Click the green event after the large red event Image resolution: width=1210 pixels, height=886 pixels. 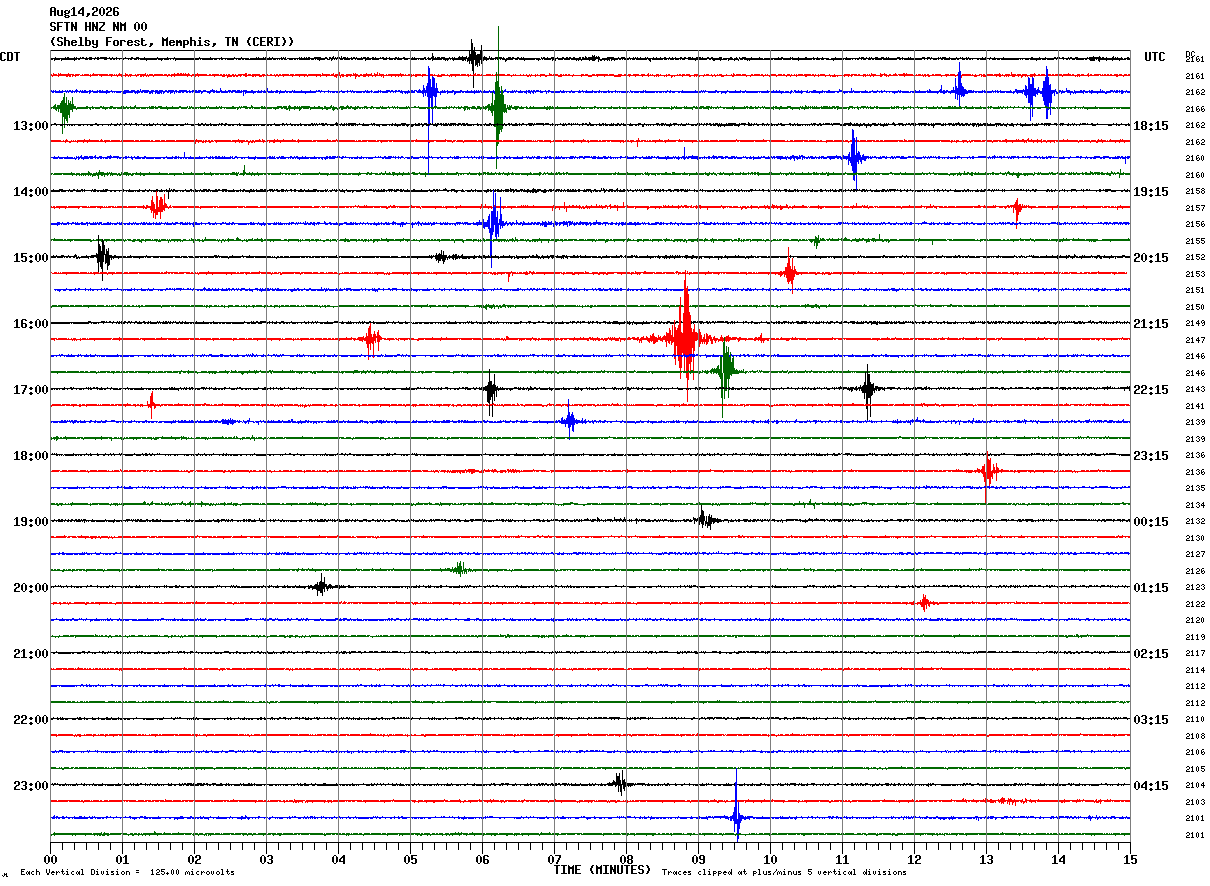pyautogui.click(x=725, y=370)
